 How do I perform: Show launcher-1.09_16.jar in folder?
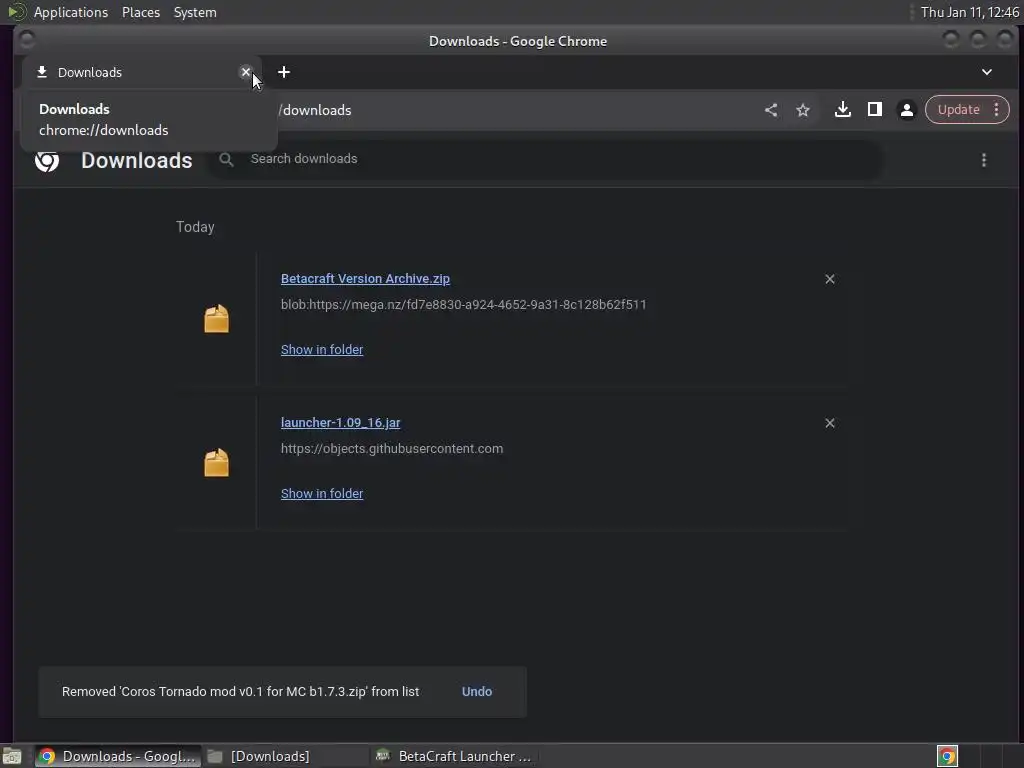point(322,494)
